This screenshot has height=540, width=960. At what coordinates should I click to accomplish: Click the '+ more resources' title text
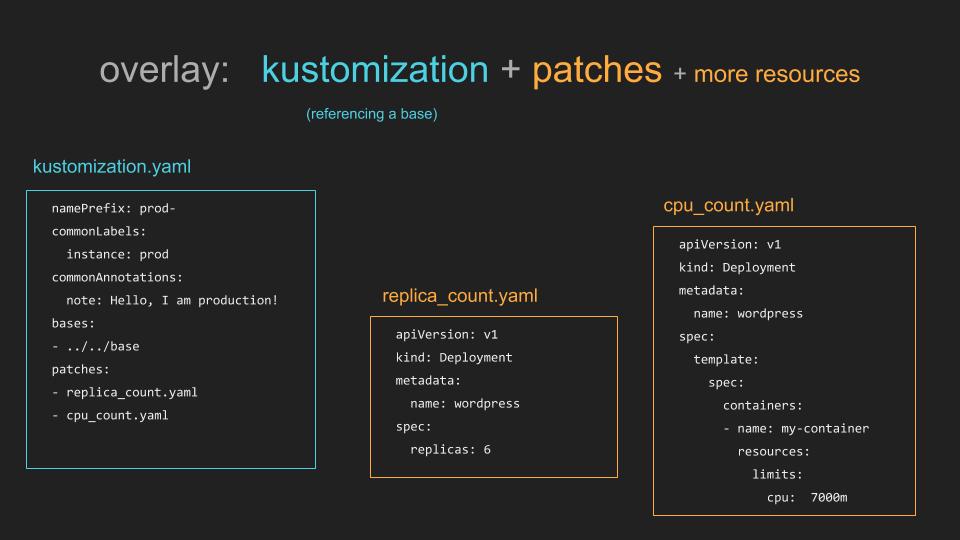[x=767, y=74]
